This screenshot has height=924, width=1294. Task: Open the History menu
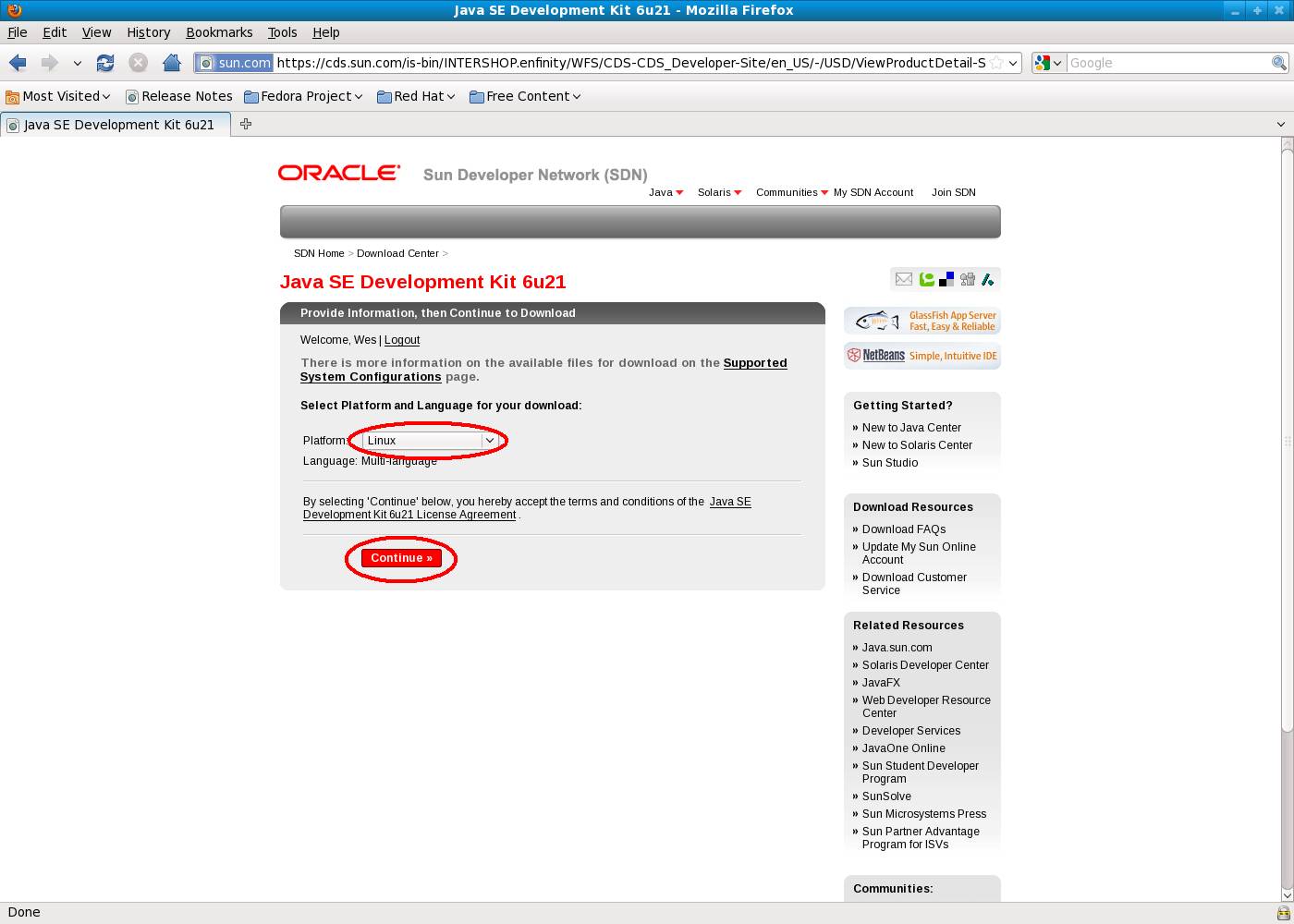pos(148,32)
